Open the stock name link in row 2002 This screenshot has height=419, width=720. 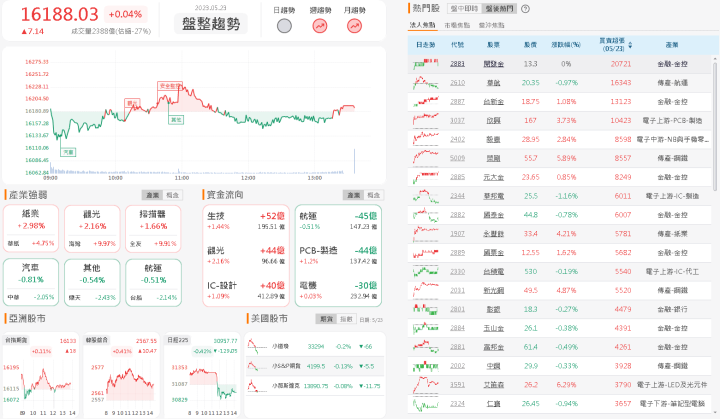(x=494, y=366)
